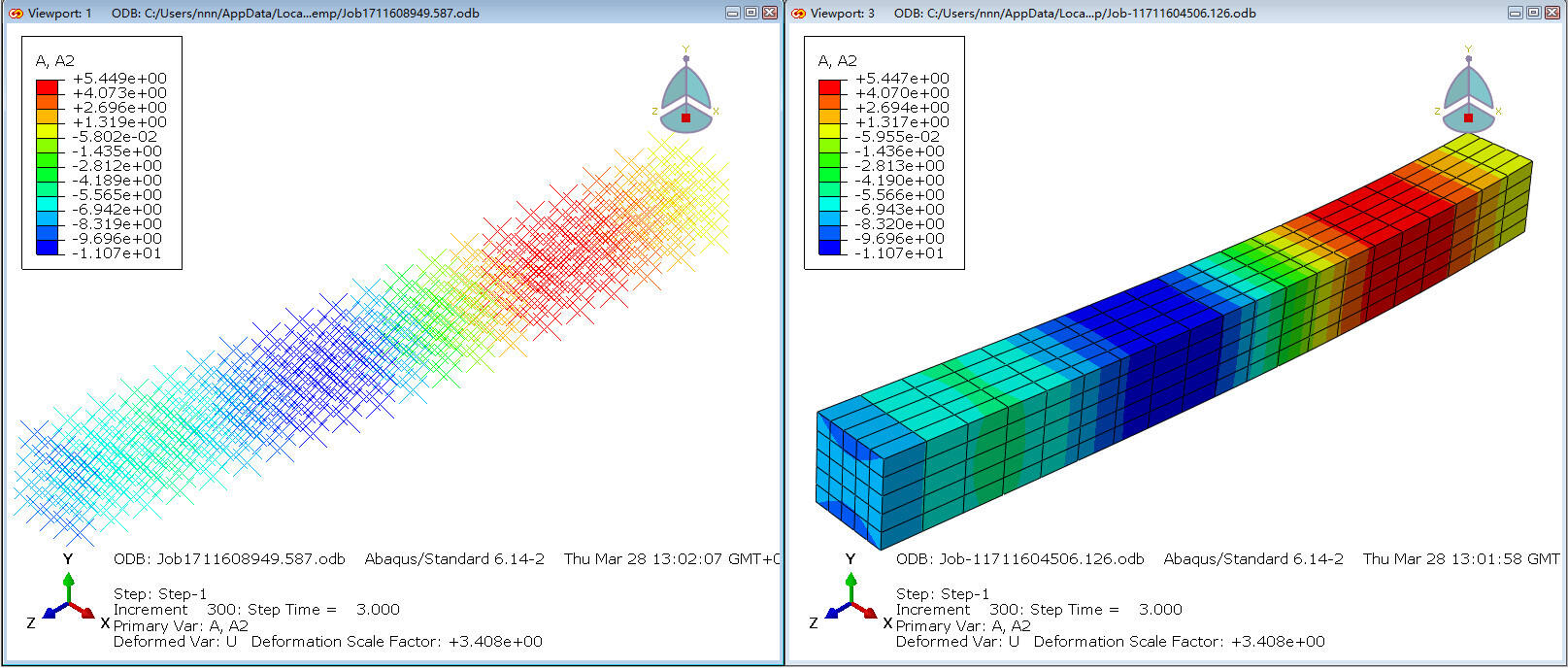Screen dimensions: 1568x670
Task: Click legend value -5.802e-02 in Viewport 1
Action: (115, 137)
